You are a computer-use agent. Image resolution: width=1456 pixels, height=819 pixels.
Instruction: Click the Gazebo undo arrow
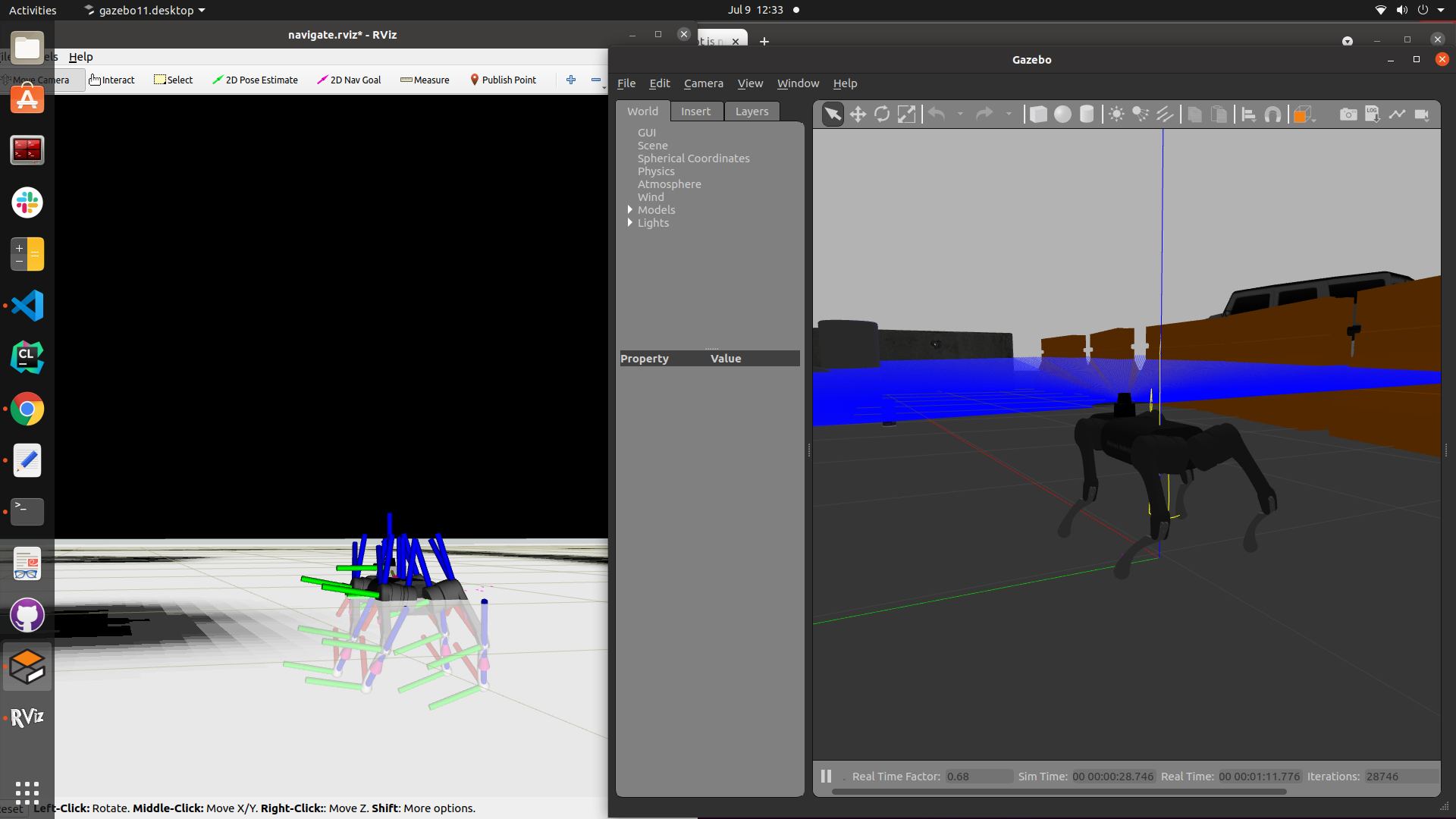(937, 115)
